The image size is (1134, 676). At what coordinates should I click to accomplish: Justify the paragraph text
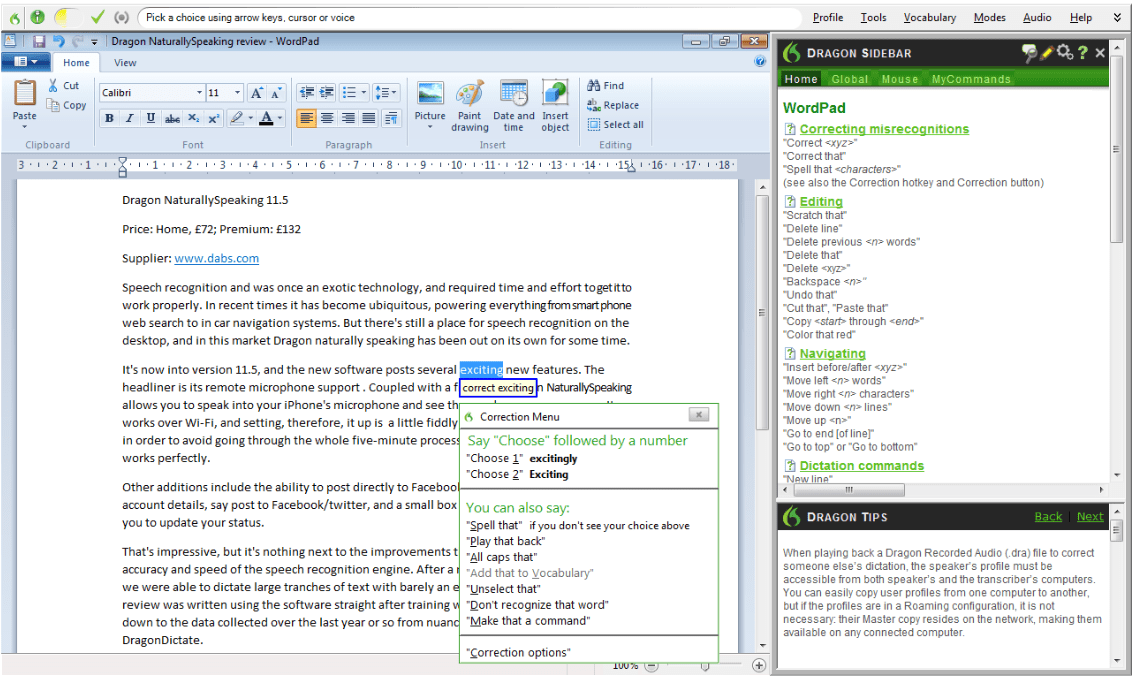pyautogui.click(x=369, y=118)
